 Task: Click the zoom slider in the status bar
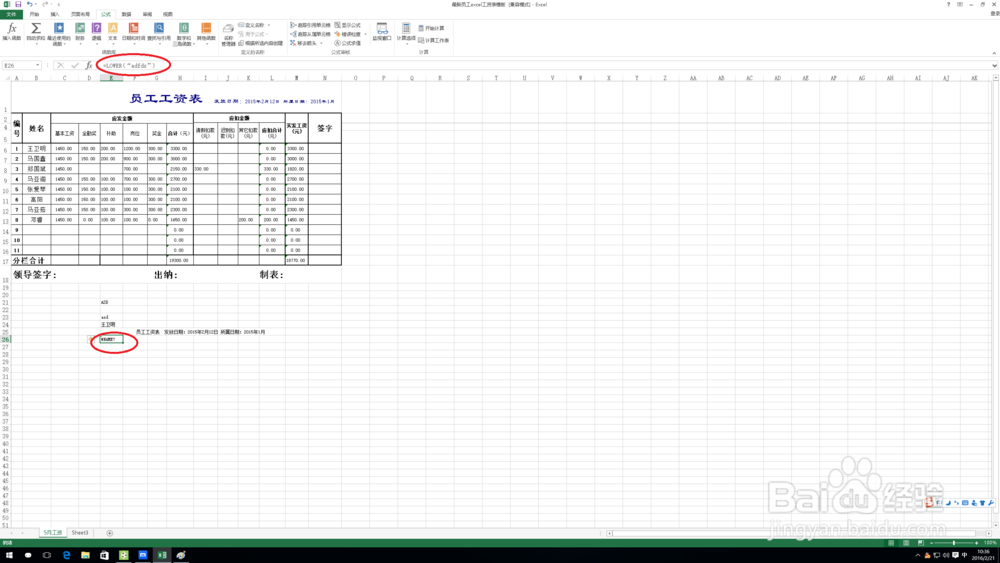954,543
